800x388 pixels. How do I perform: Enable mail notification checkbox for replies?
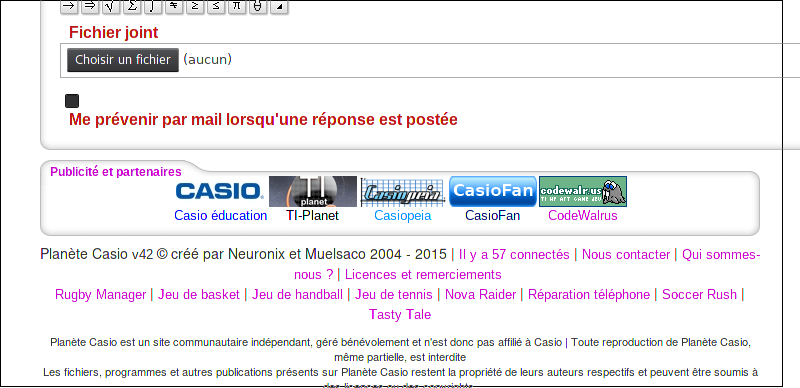(72, 101)
